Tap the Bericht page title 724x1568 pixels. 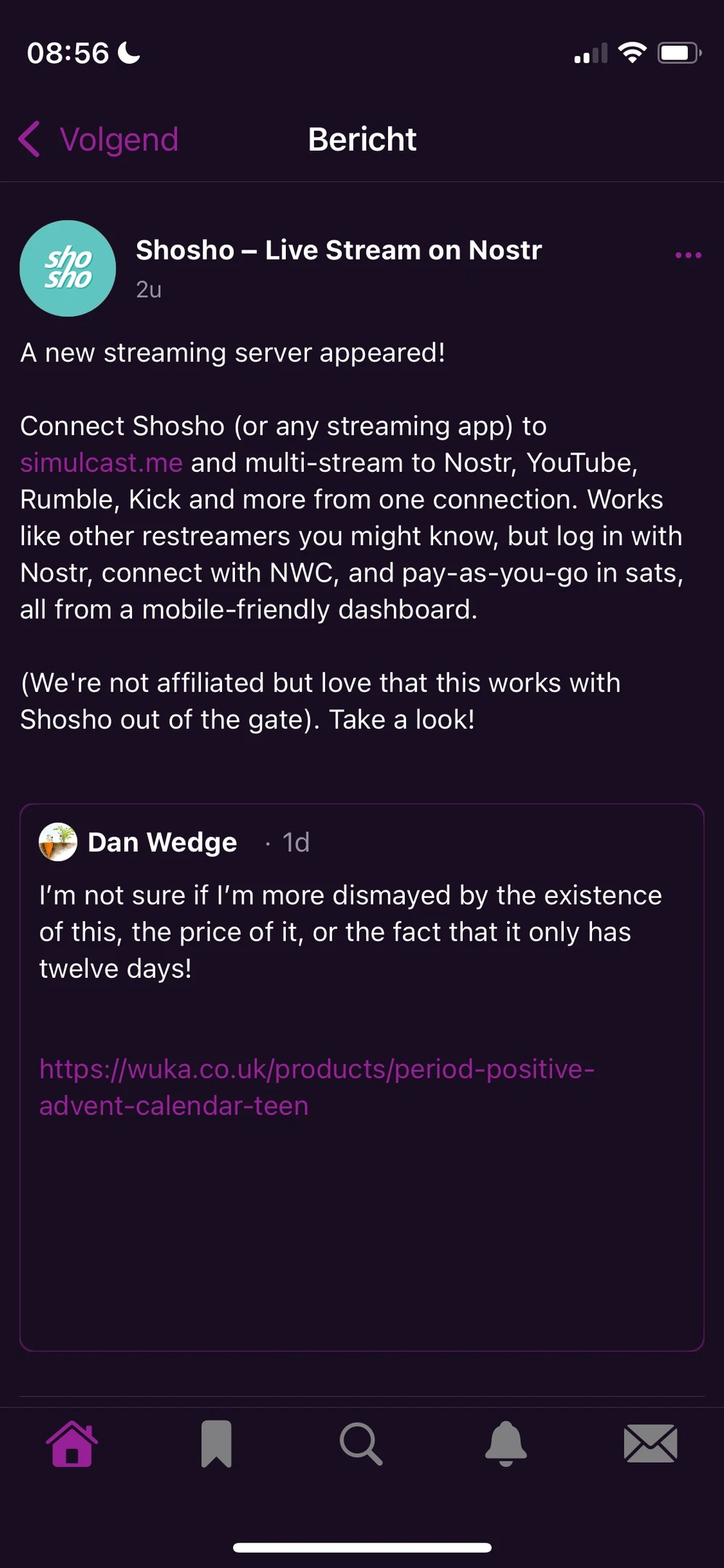click(362, 139)
